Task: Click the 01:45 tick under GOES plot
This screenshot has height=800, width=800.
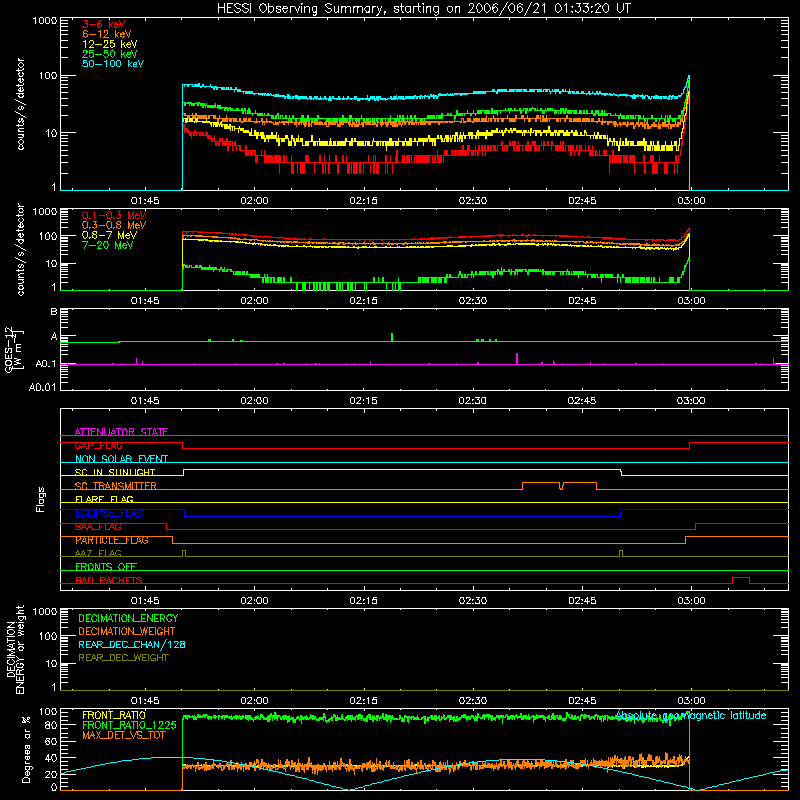Action: pos(145,401)
